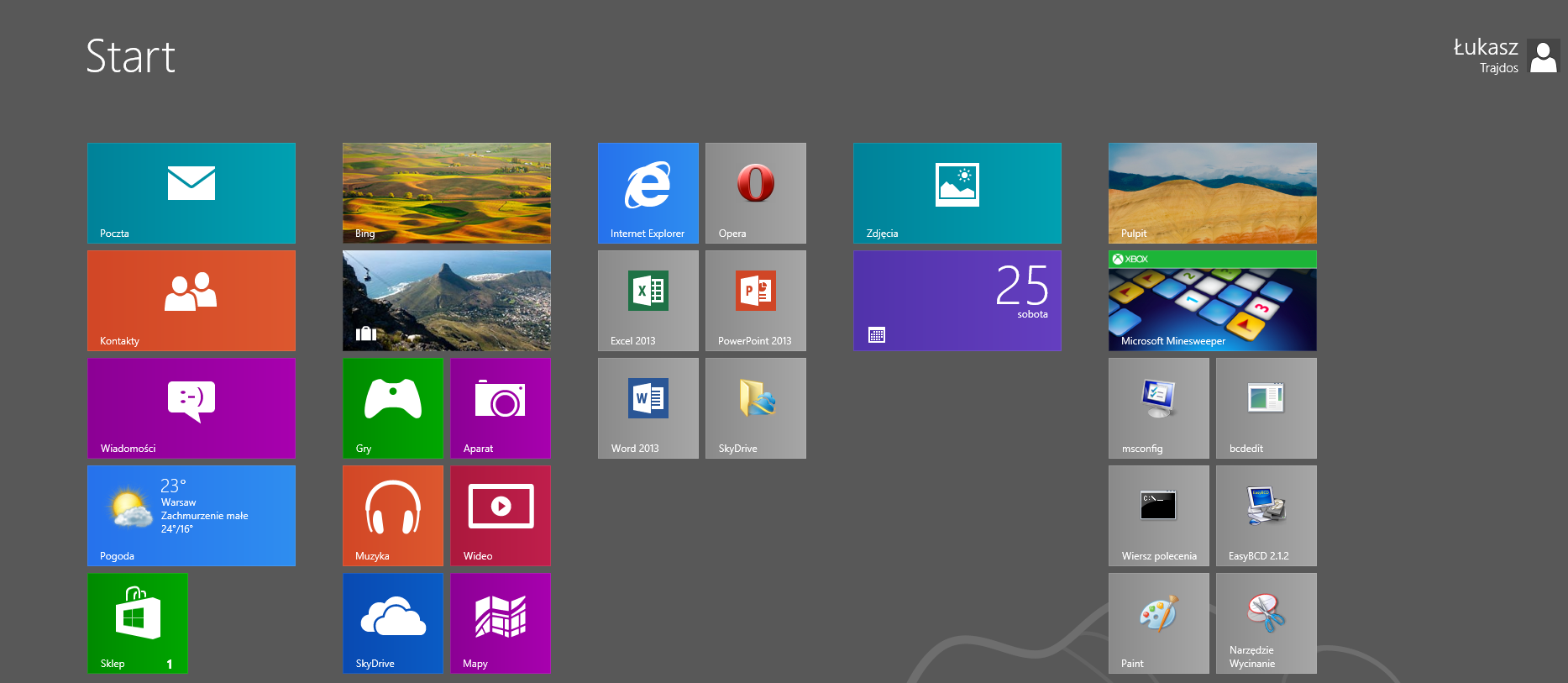
Task: Launch Narzędzie Wycinanie snipping tool
Action: point(1266,623)
